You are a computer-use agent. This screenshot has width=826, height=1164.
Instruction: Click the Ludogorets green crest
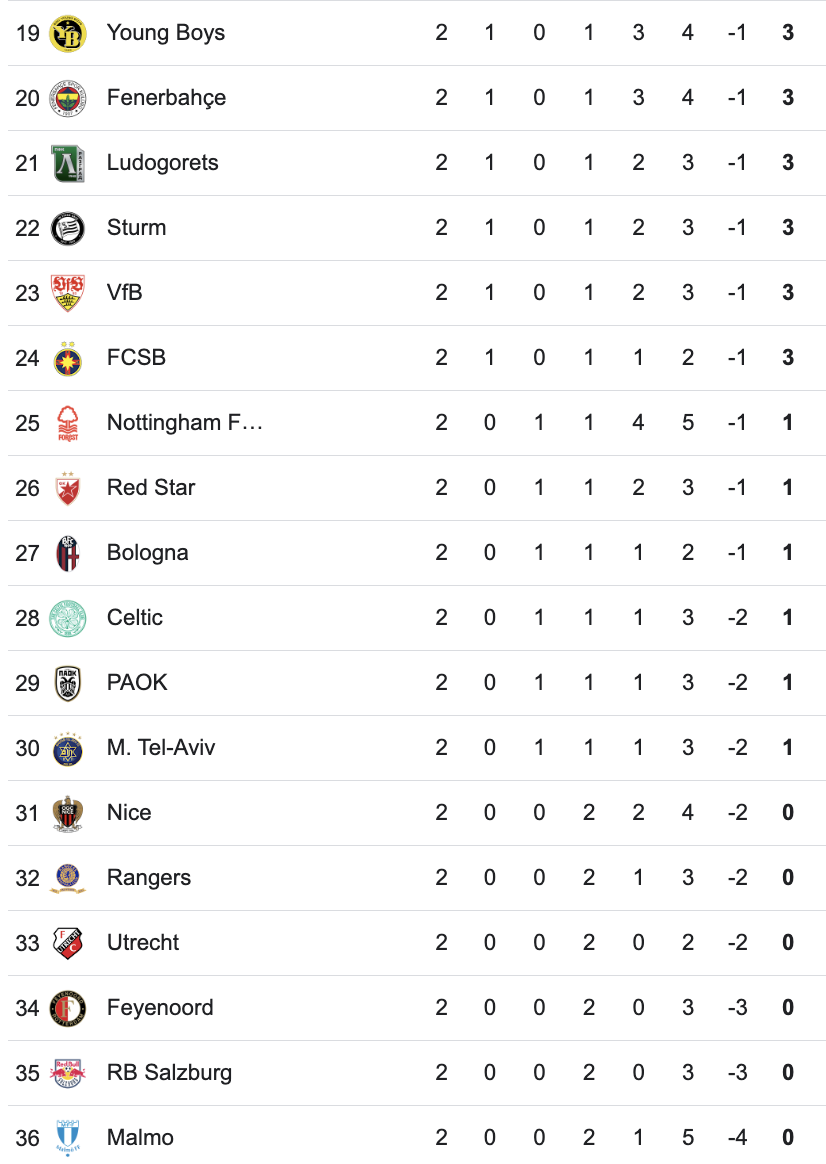click(68, 163)
